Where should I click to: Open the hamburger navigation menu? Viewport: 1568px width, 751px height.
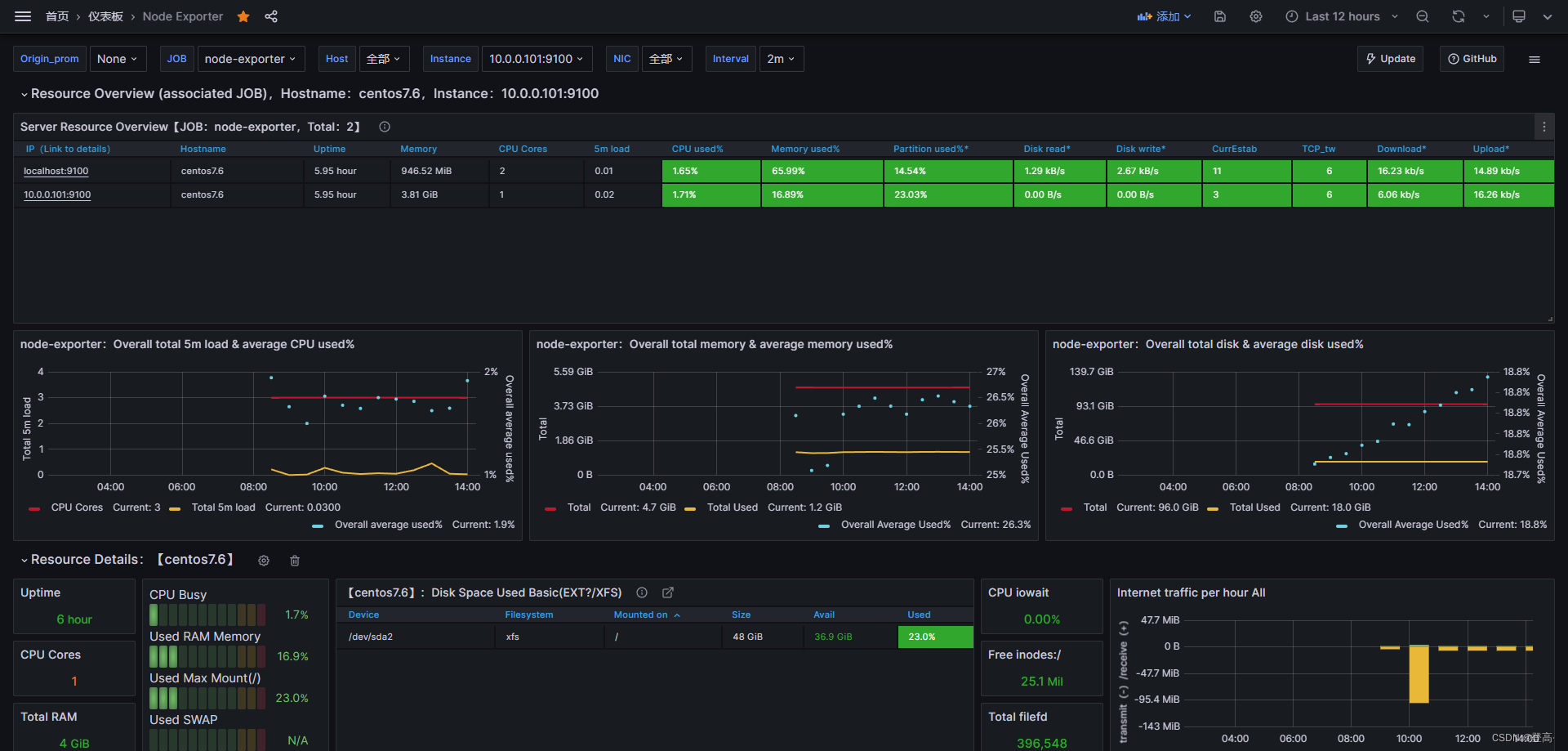click(23, 16)
